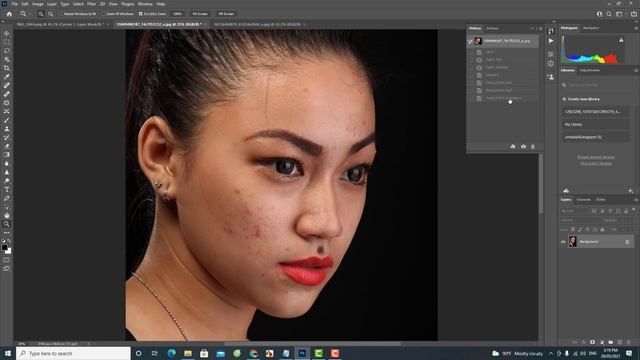Click the background color swatch

9,251
